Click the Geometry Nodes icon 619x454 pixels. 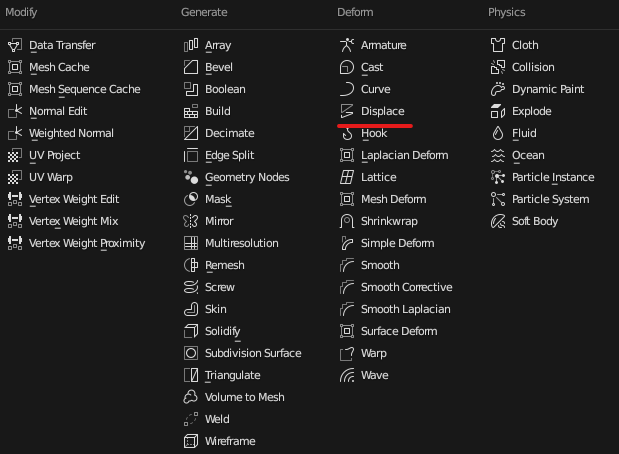tap(191, 177)
